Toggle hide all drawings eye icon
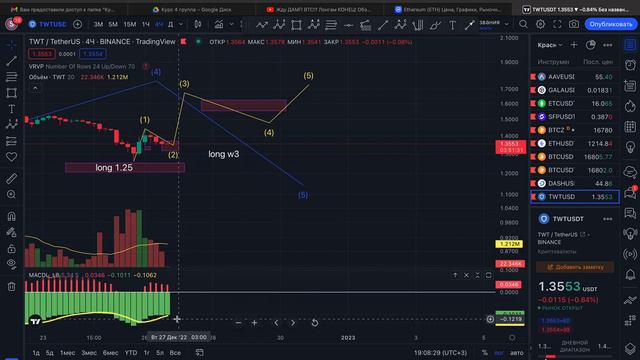This screenshot has width=640, height=360. [11, 264]
